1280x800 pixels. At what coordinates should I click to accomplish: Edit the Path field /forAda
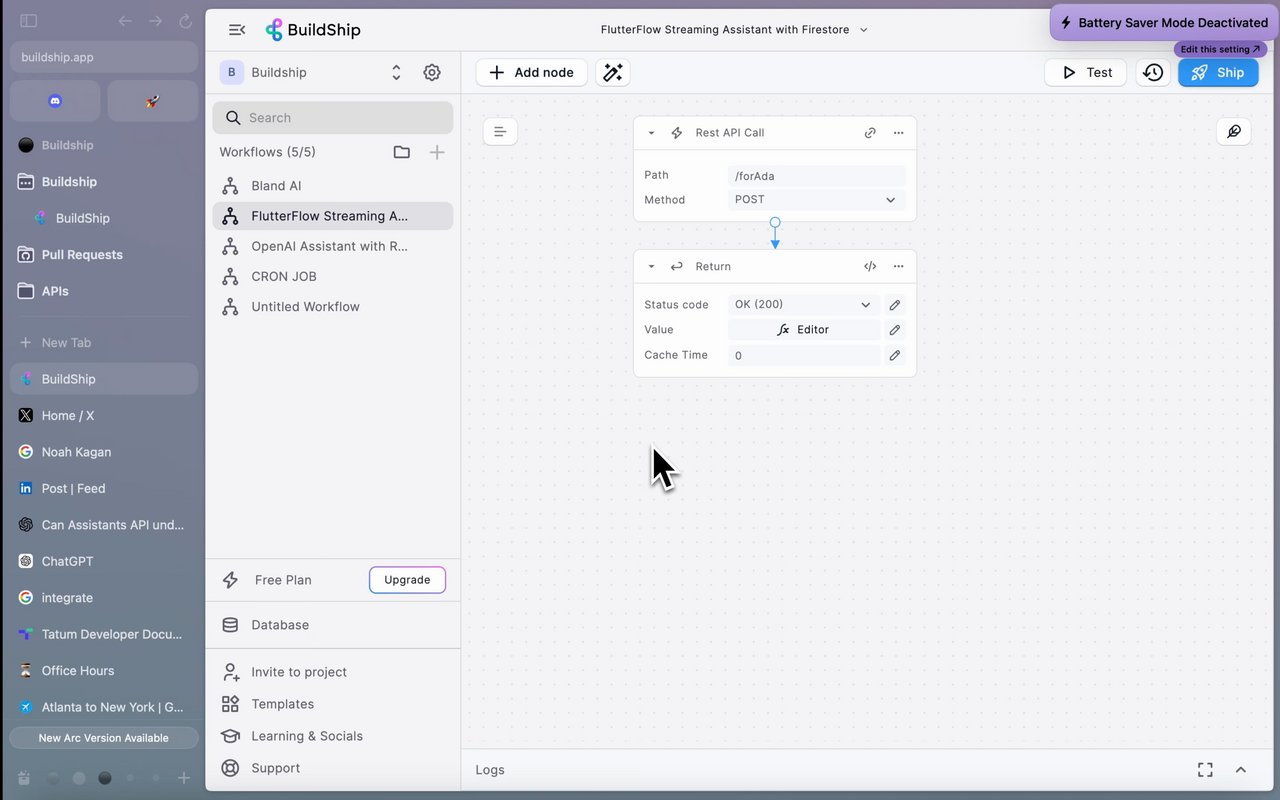coord(817,176)
